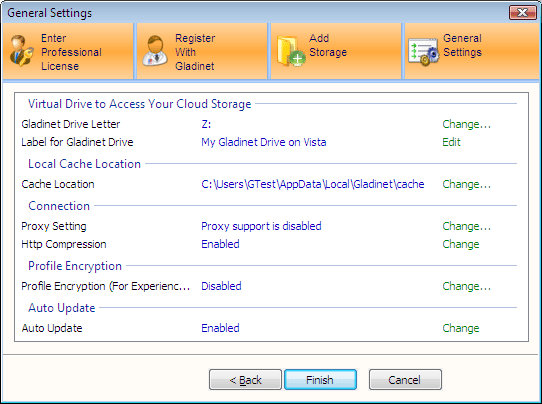Toggle Auto Update via Change link
This screenshot has width=542, height=404.
tap(460, 328)
